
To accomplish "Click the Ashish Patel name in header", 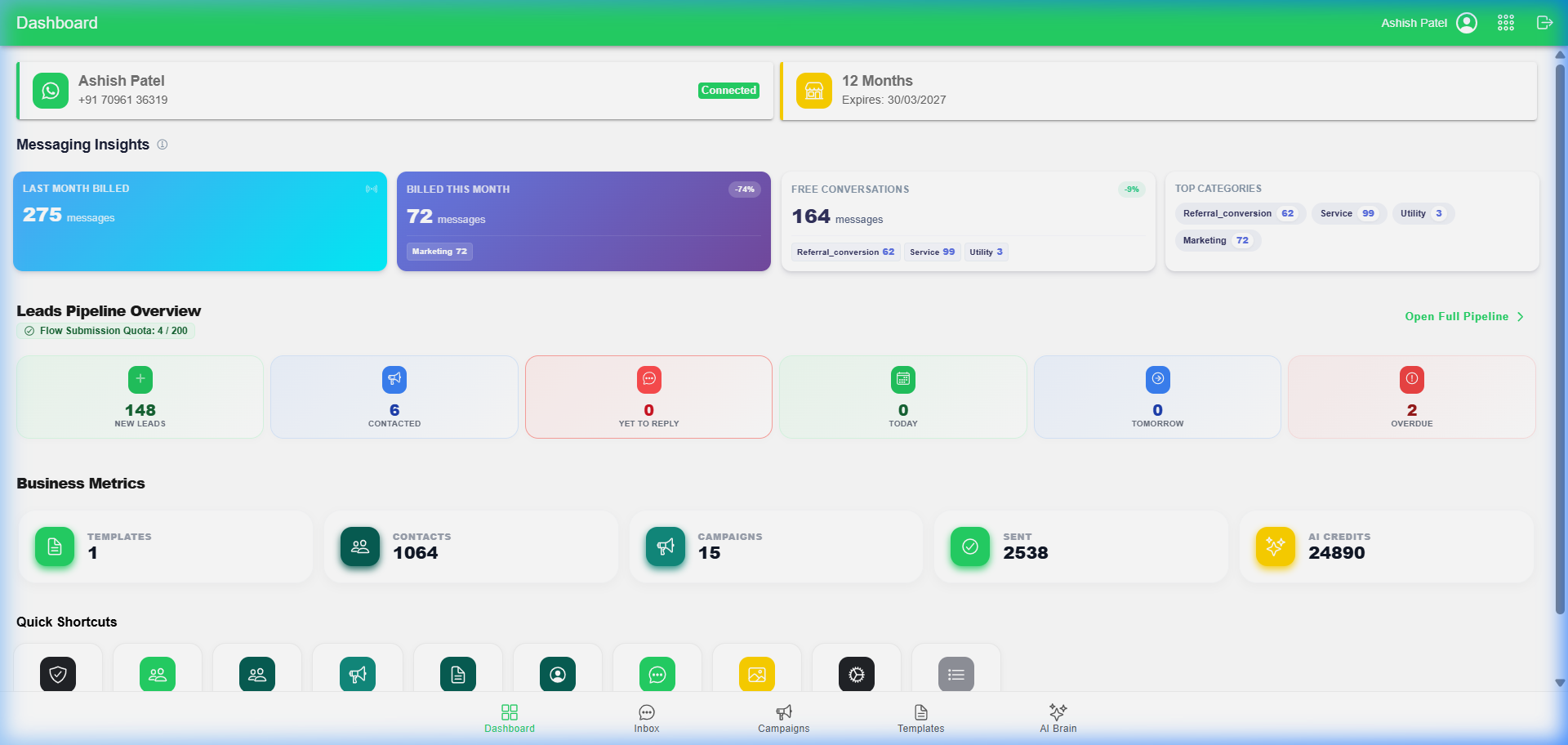I will [1414, 23].
